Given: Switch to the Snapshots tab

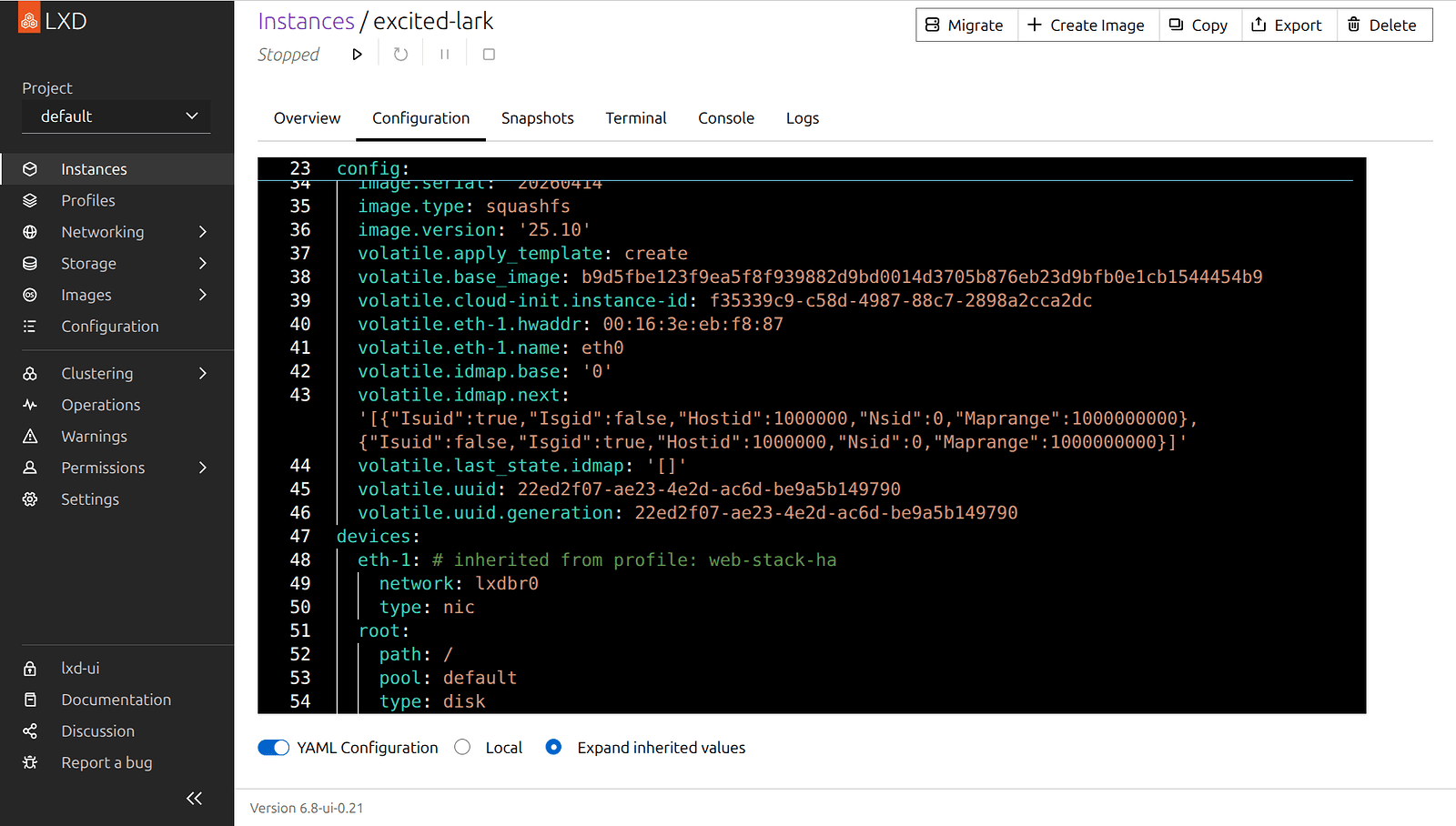Looking at the screenshot, I should 537,118.
